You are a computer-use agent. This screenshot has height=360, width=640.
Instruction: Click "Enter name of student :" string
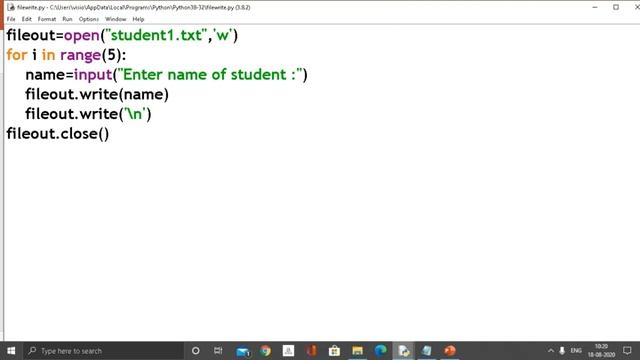[x=210, y=75]
